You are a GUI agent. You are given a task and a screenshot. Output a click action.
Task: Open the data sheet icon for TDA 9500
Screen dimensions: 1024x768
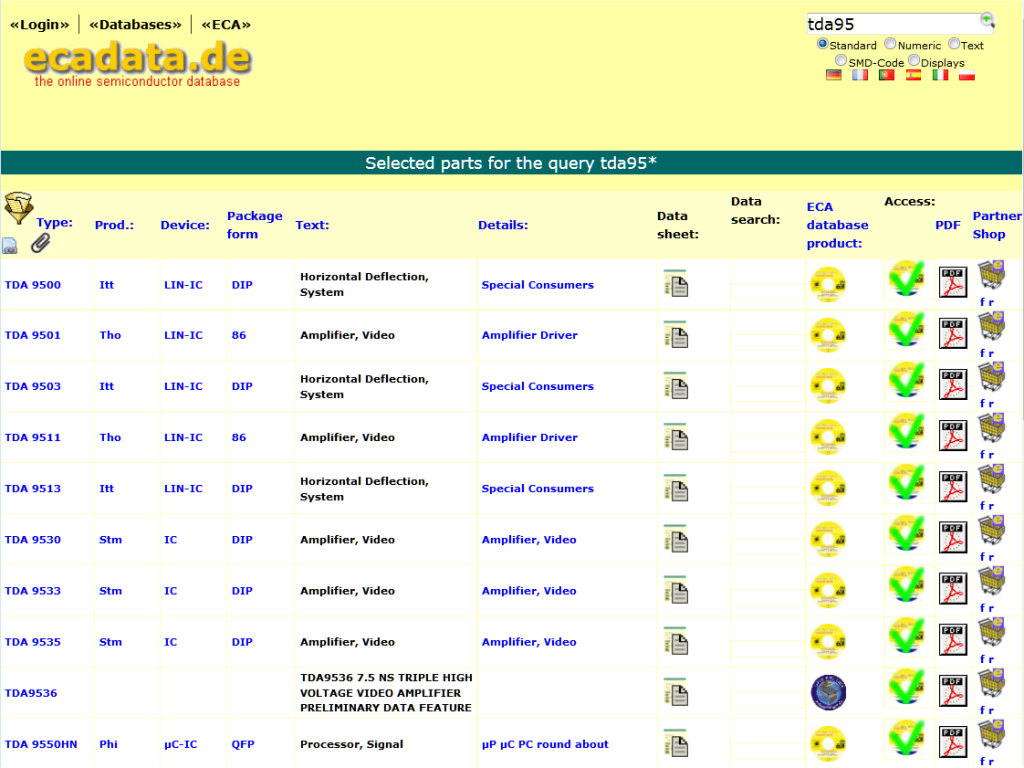coord(676,284)
